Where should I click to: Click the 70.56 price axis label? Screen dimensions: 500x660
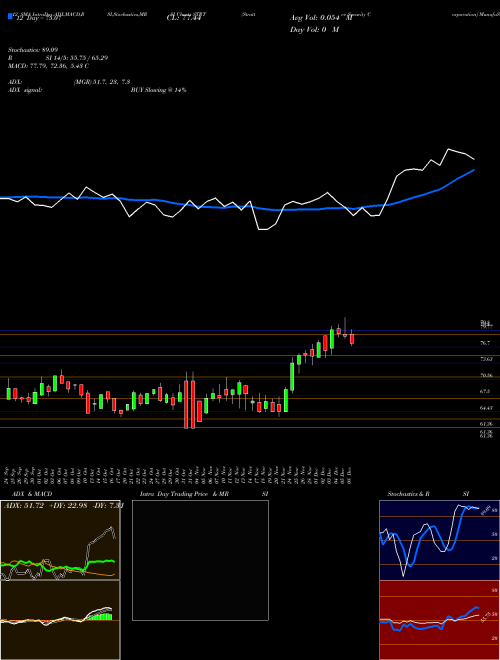[x=486, y=375]
